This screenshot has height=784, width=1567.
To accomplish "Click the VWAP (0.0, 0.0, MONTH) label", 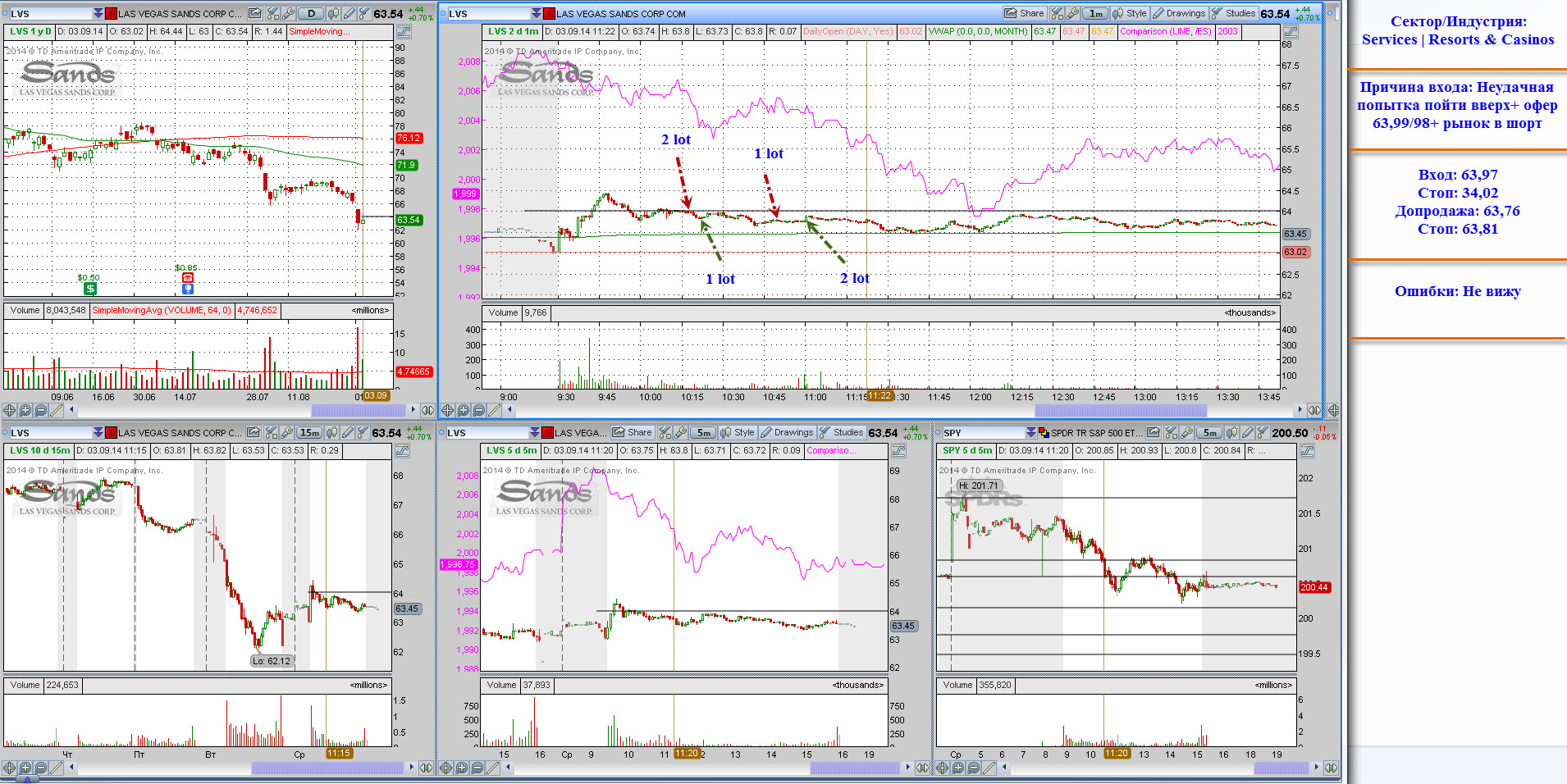I will click(978, 32).
